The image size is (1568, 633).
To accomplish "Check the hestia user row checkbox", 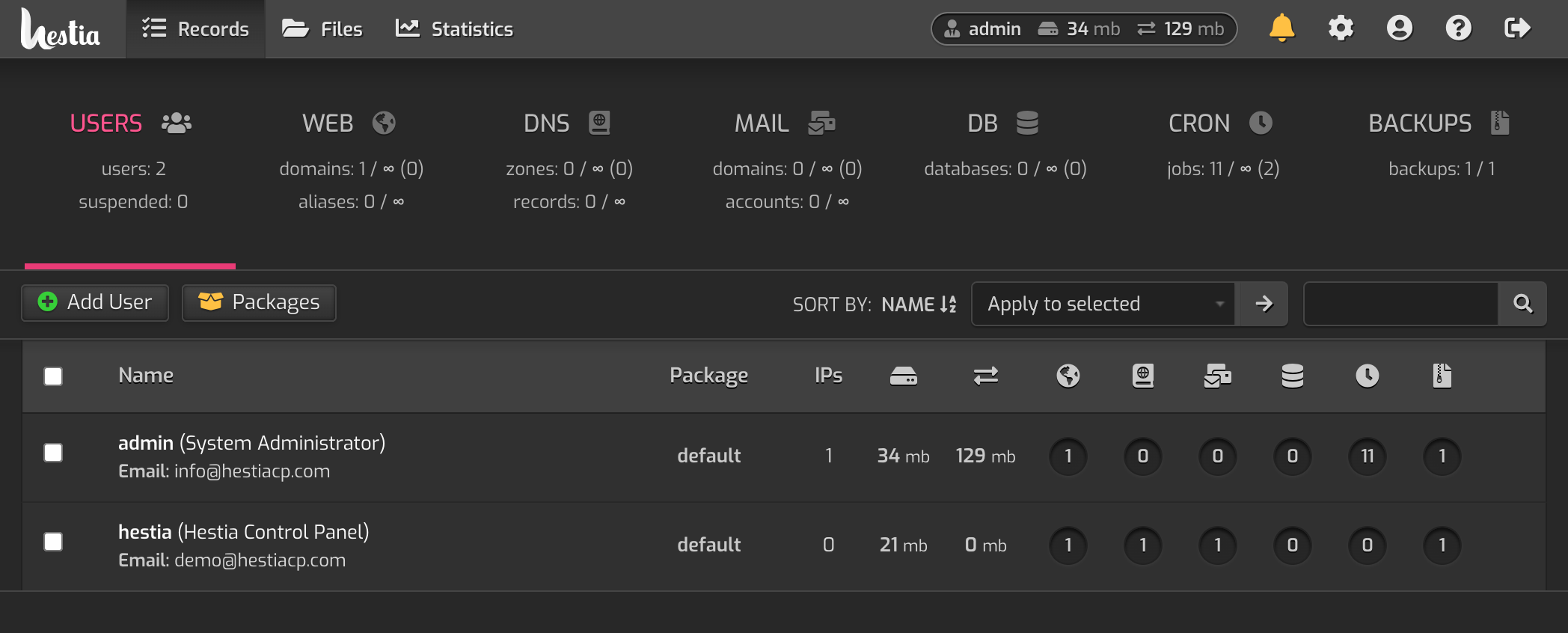I will tap(53, 542).
